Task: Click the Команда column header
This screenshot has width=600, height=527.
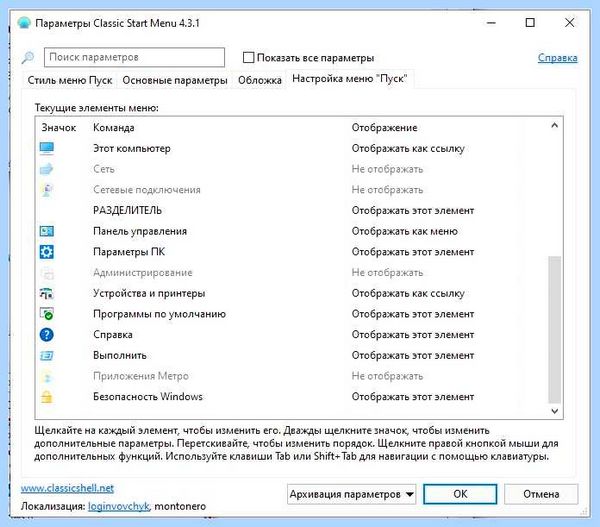Action: point(113,127)
